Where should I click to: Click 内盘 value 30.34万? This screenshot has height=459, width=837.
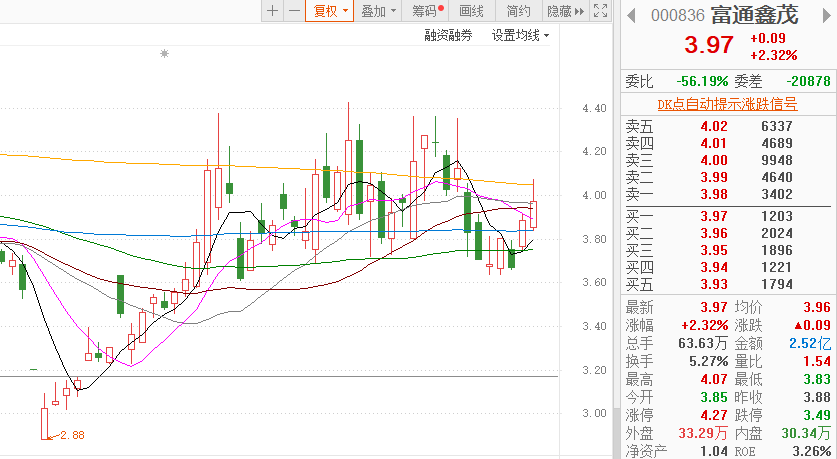click(x=806, y=433)
